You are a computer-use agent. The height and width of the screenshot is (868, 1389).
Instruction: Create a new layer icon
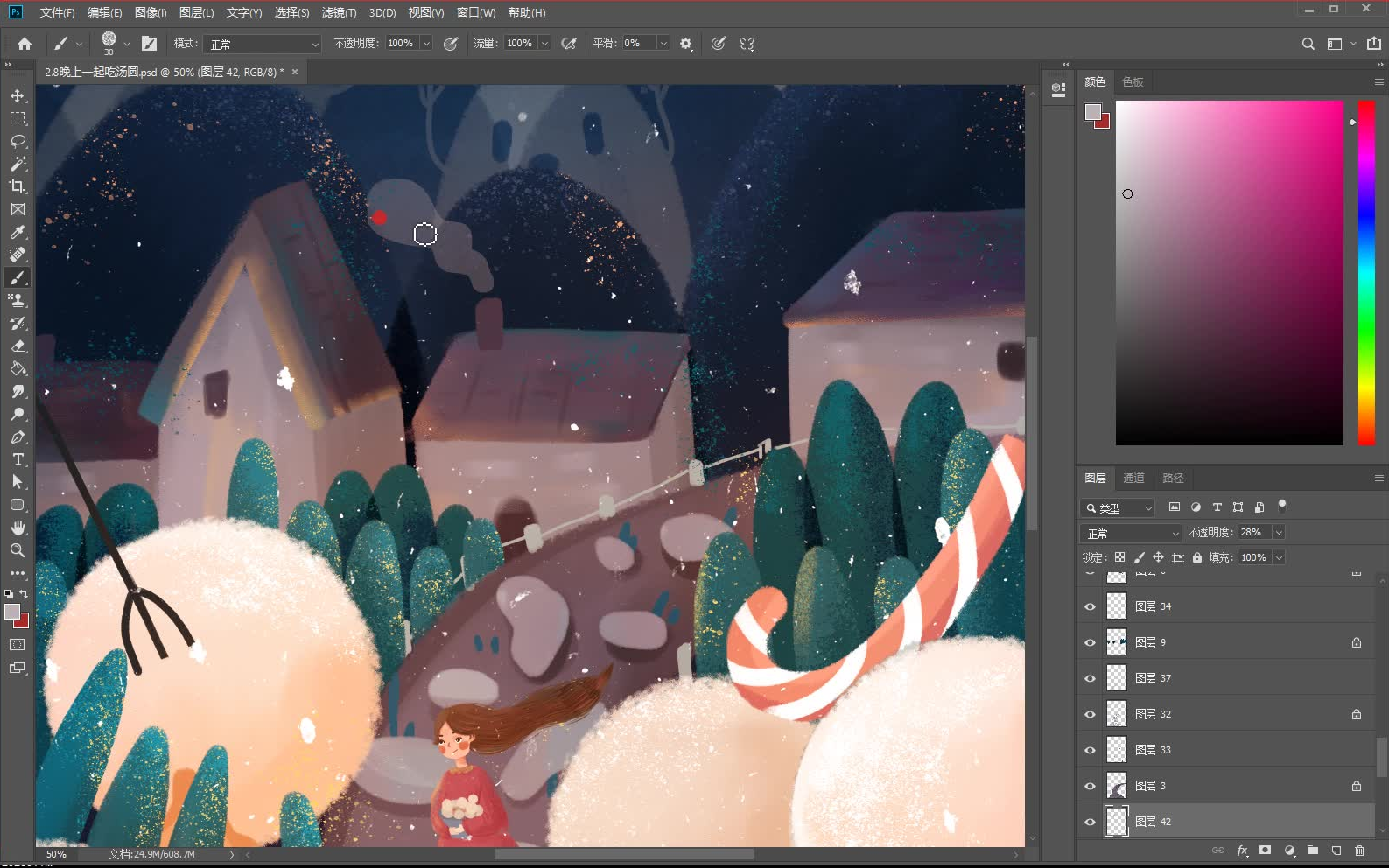point(1336,850)
